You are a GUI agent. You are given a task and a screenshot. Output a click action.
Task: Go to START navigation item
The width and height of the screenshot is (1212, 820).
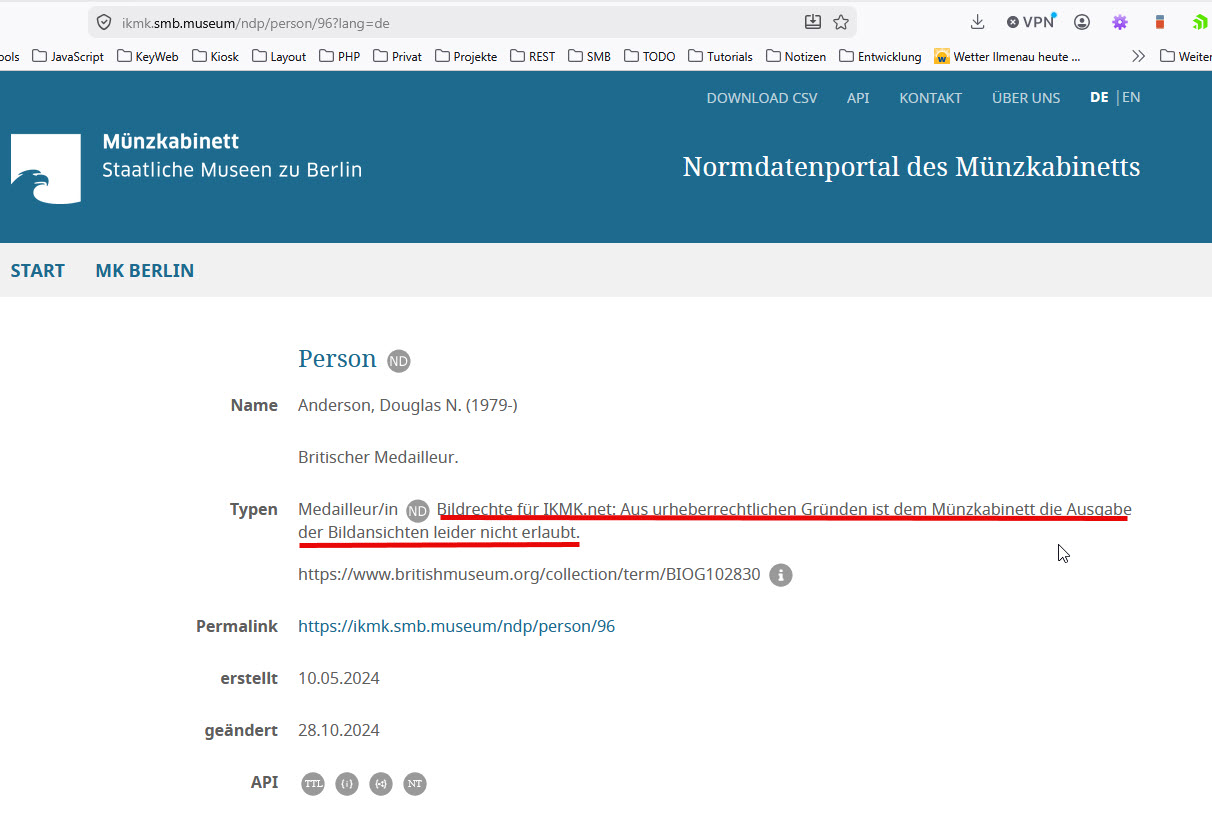click(x=38, y=271)
